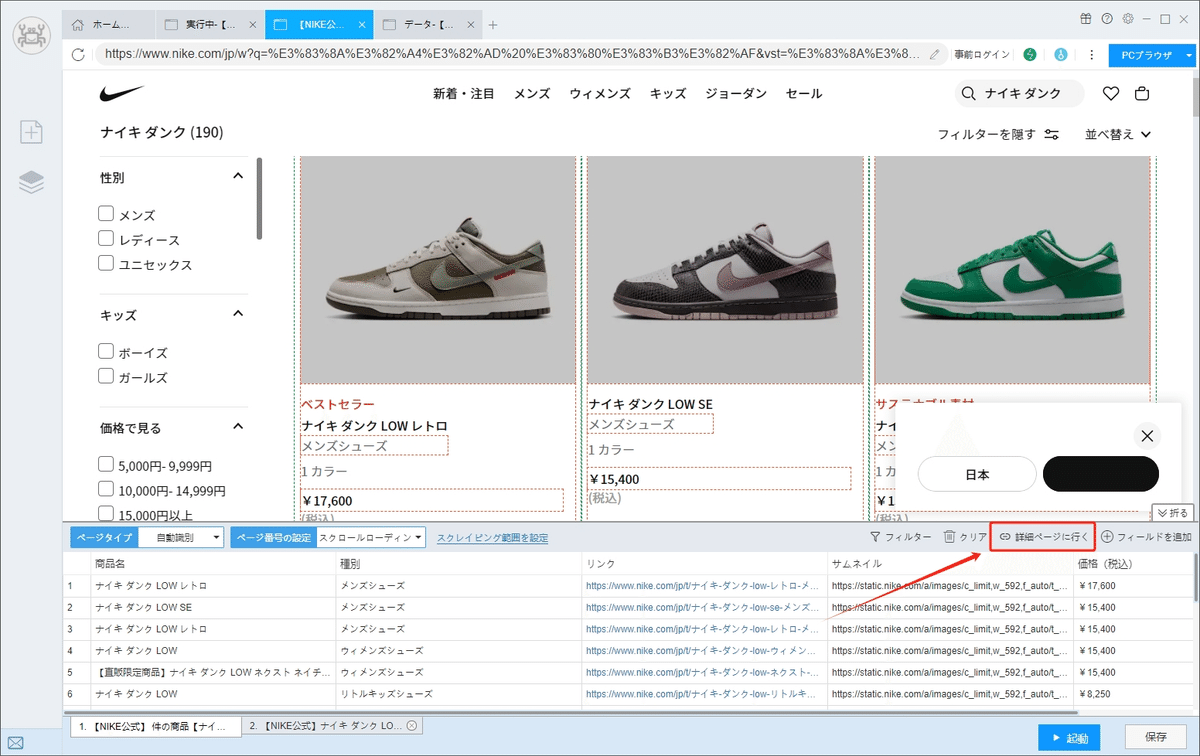Open the セール navigation menu
The image size is (1200, 756).
pos(804,93)
